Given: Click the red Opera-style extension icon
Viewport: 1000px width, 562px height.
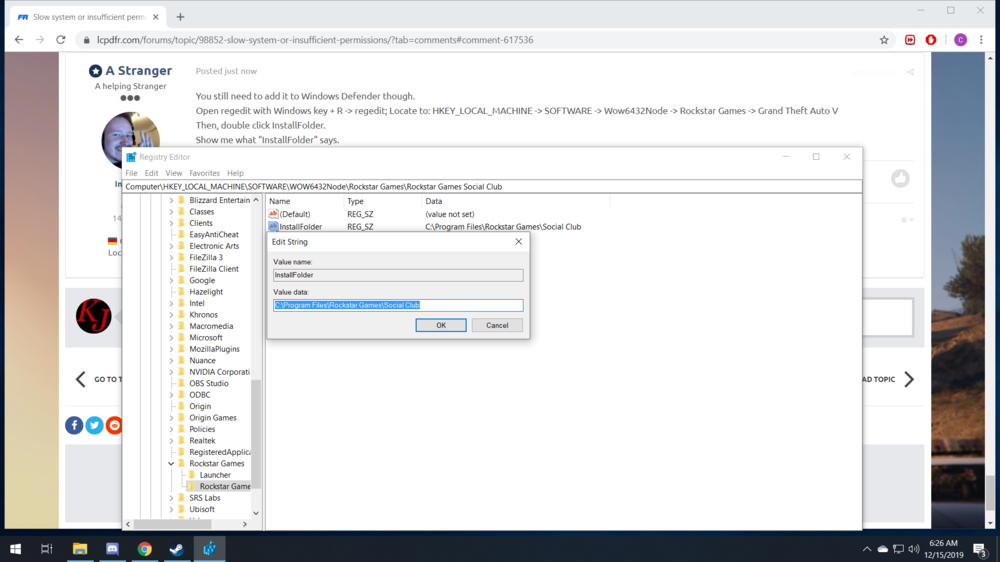Looking at the screenshot, I should (931, 40).
